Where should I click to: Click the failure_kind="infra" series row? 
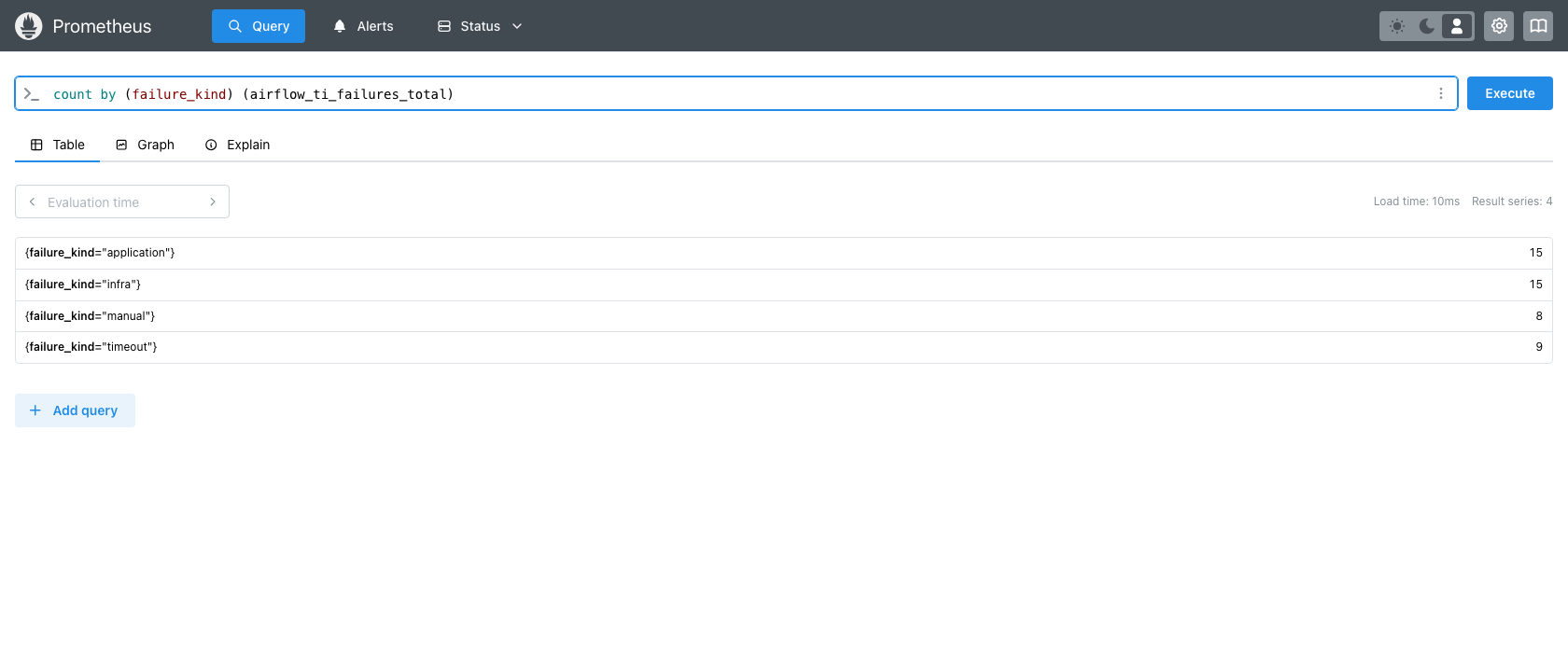[x=784, y=285]
